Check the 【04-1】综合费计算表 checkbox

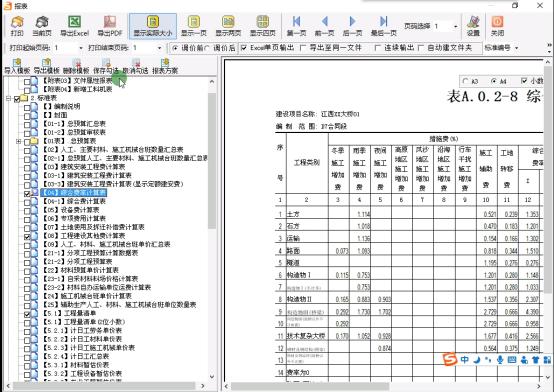[27, 201]
